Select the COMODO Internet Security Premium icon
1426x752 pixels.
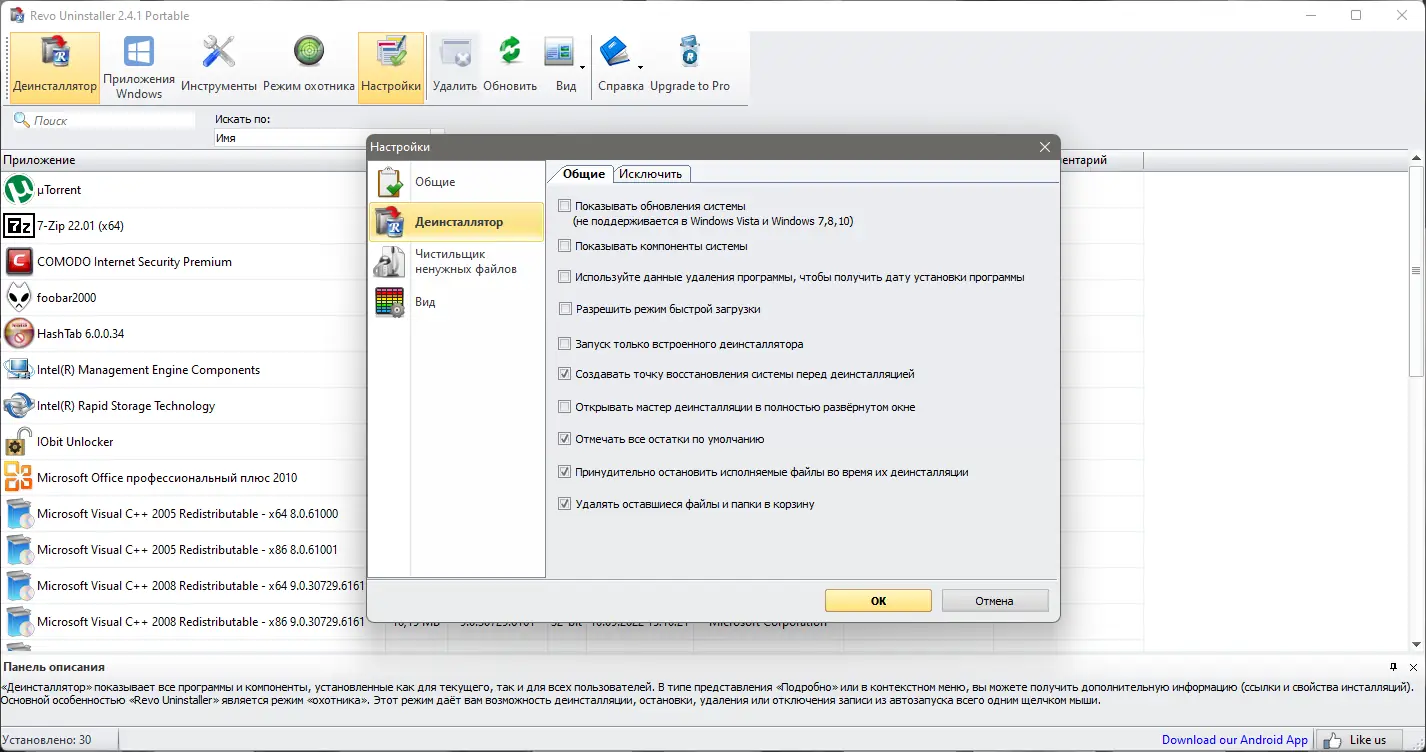[x=19, y=262]
